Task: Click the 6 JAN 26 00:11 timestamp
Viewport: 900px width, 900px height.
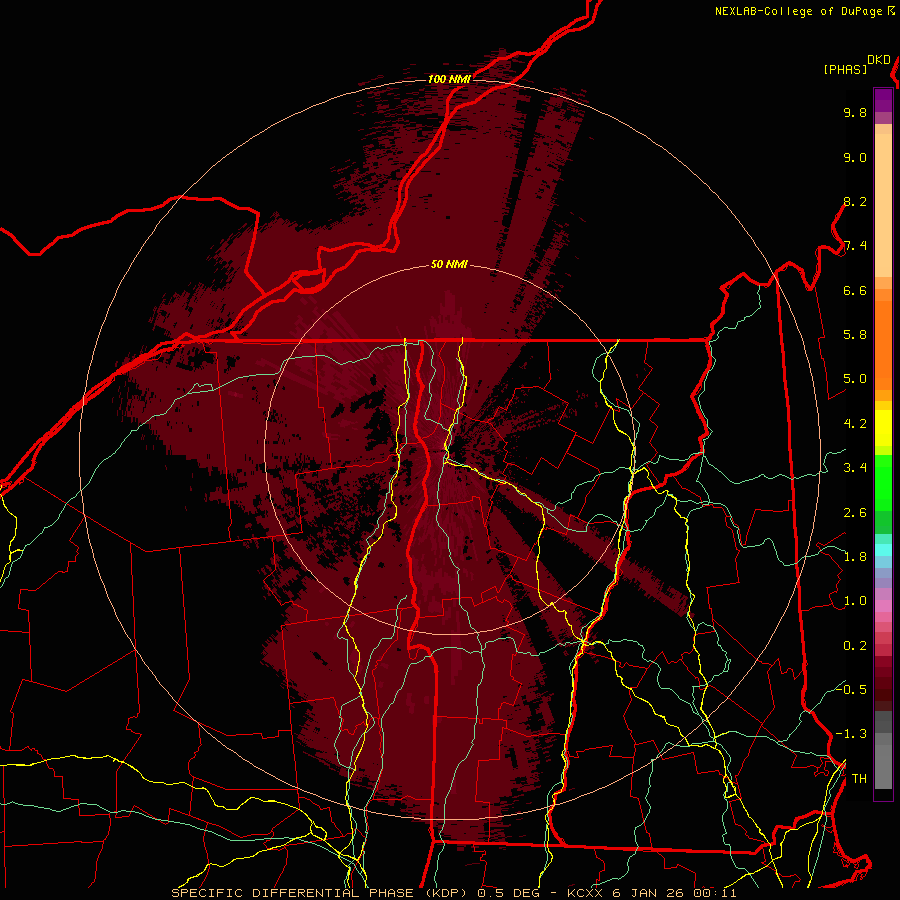Action: click(x=674, y=893)
